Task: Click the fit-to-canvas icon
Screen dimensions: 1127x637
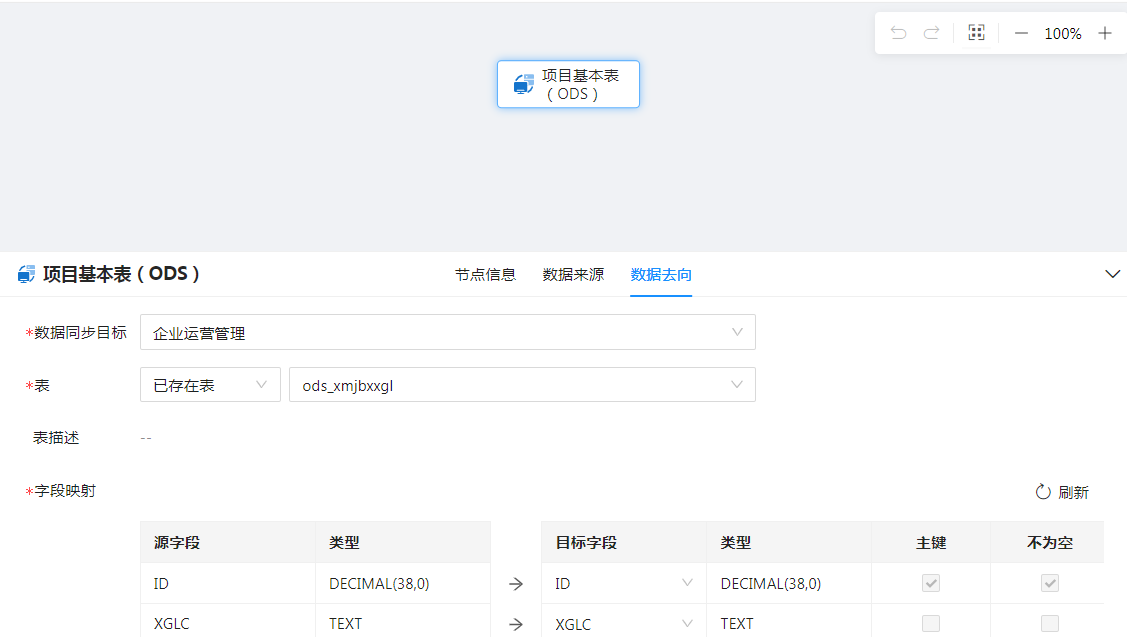Action: click(x=977, y=33)
